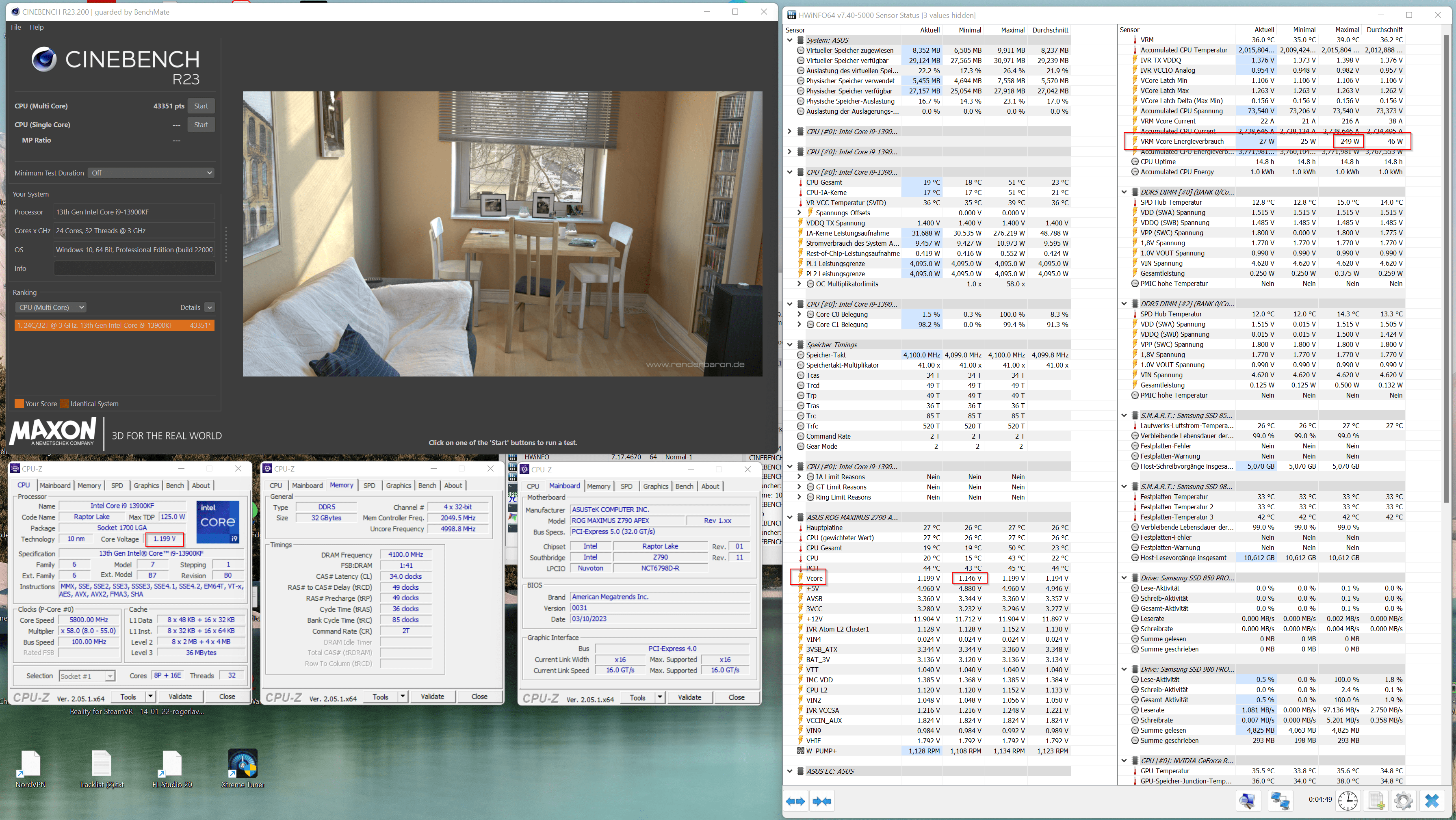Open HWiNFO sensor settings gear icon
The height and width of the screenshot is (820, 1456).
1404,801
